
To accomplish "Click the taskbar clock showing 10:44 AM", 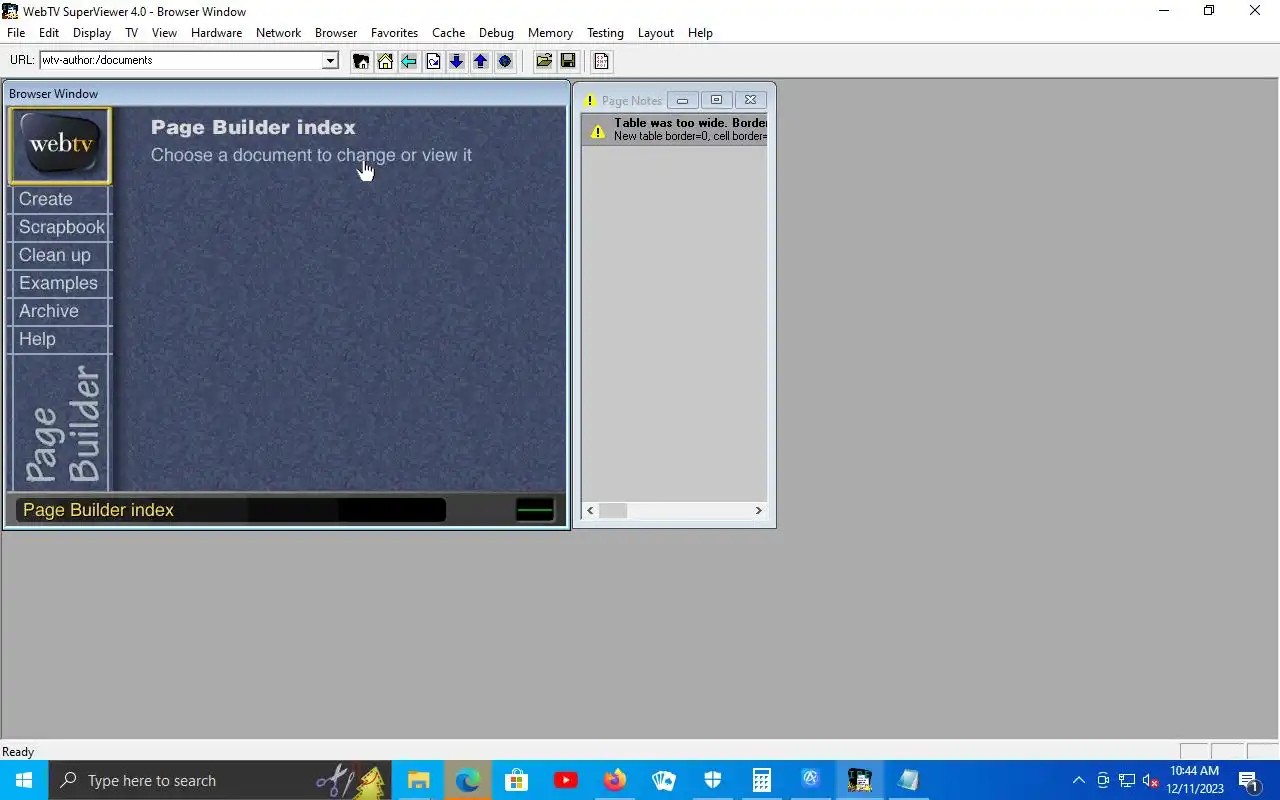I will coord(1195,780).
